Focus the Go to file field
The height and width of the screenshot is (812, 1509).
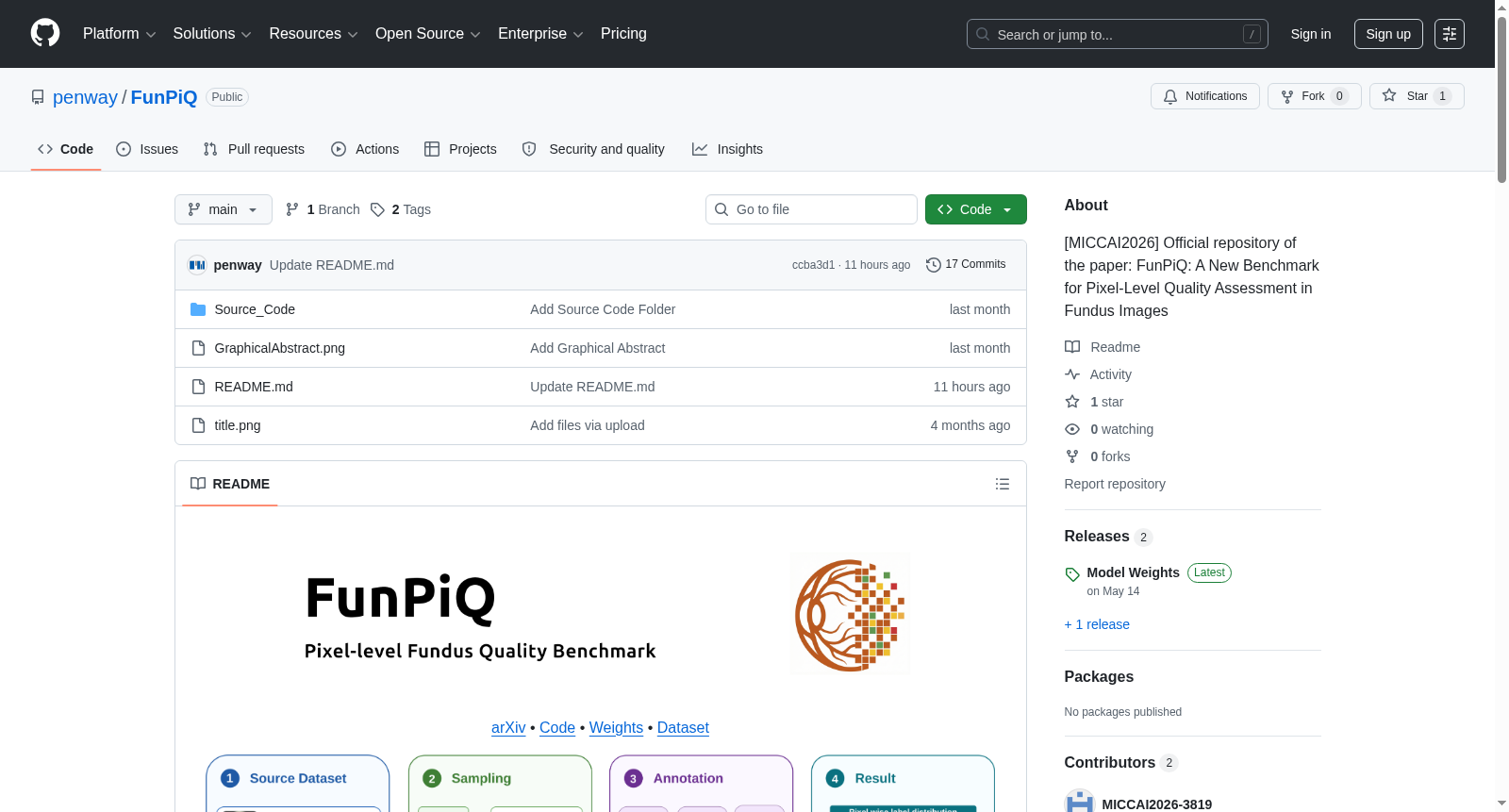pyautogui.click(x=811, y=209)
